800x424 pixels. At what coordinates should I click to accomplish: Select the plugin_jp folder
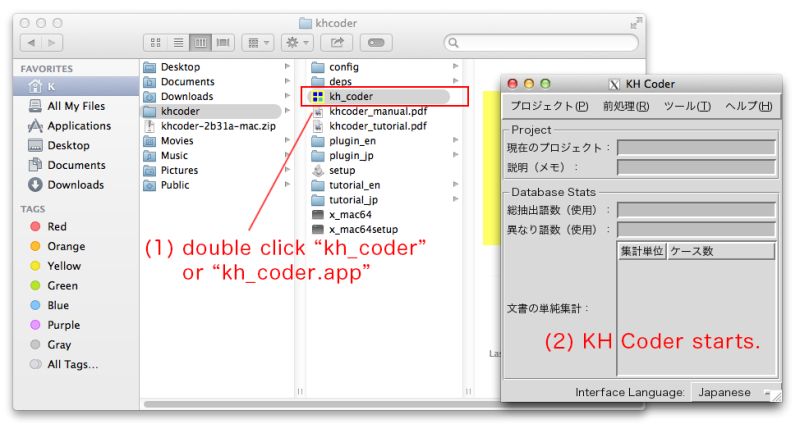[351, 156]
